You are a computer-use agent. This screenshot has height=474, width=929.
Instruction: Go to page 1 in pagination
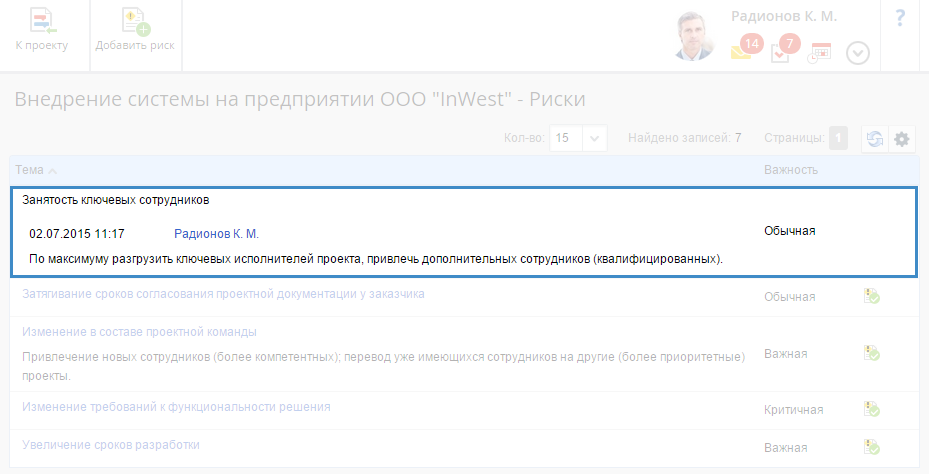click(838, 139)
